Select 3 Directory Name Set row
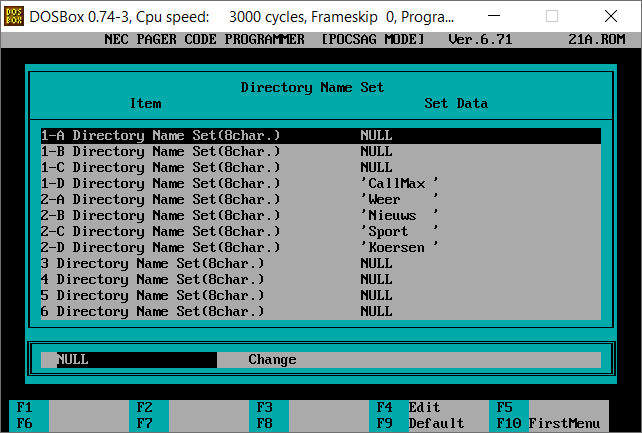The height and width of the screenshot is (433, 642). click(x=320, y=263)
